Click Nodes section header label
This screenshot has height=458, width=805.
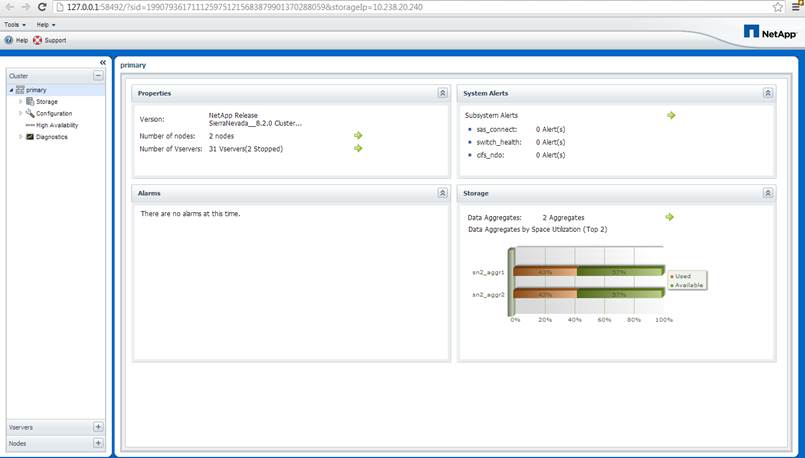17,444
